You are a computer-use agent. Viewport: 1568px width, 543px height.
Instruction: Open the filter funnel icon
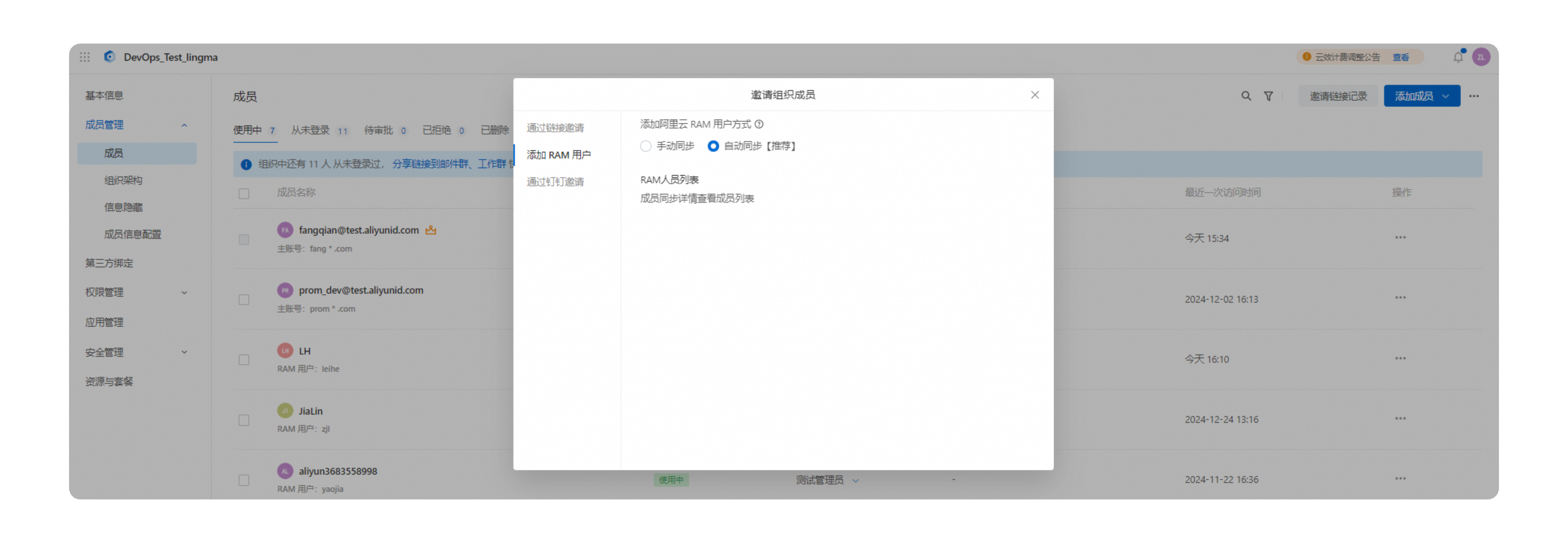coord(1269,96)
